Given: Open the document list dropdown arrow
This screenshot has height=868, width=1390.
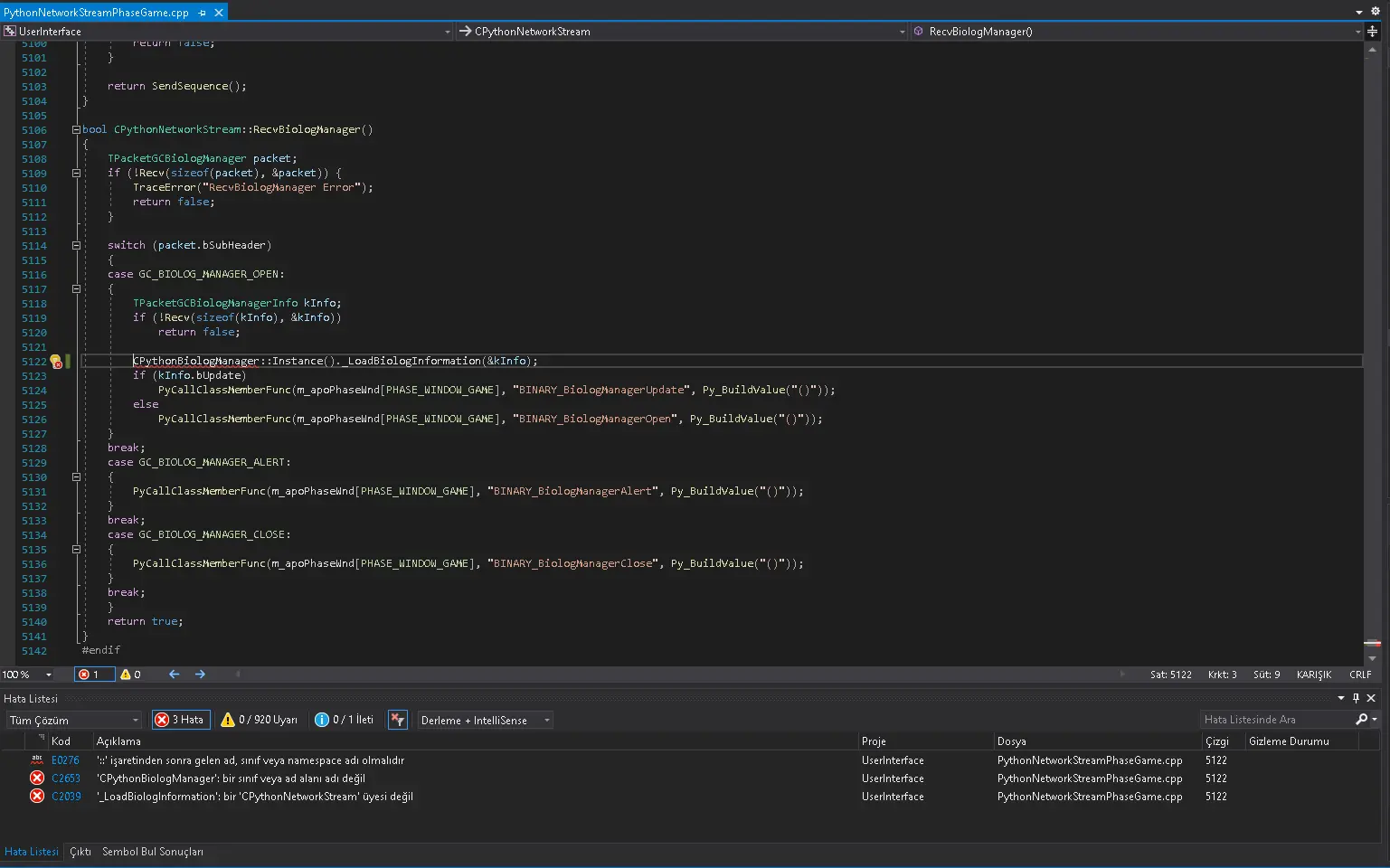Looking at the screenshot, I should [1359, 13].
